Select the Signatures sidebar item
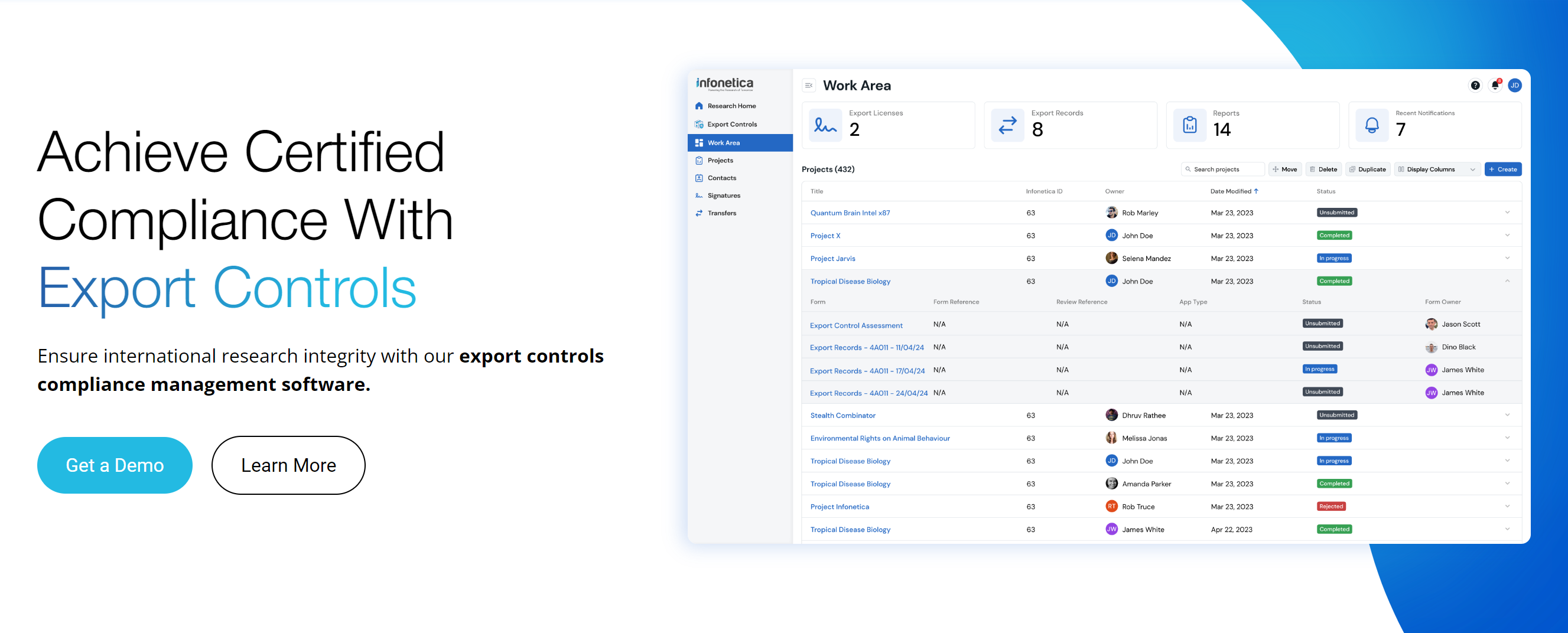This screenshot has height=633, width=1568. point(724,195)
